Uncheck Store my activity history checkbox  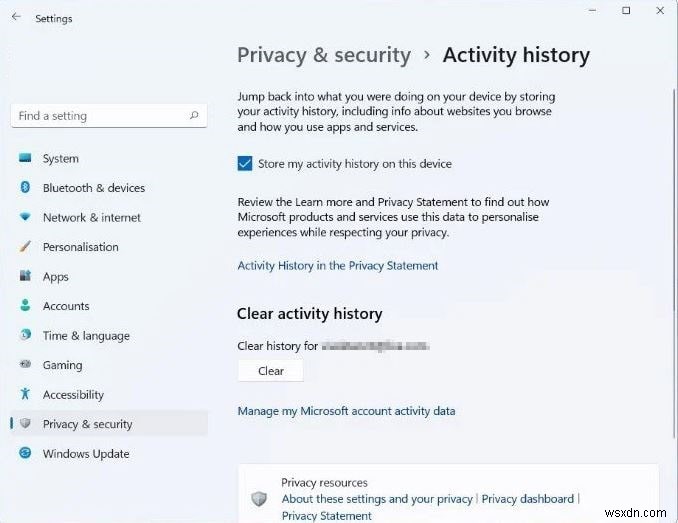(x=245, y=164)
